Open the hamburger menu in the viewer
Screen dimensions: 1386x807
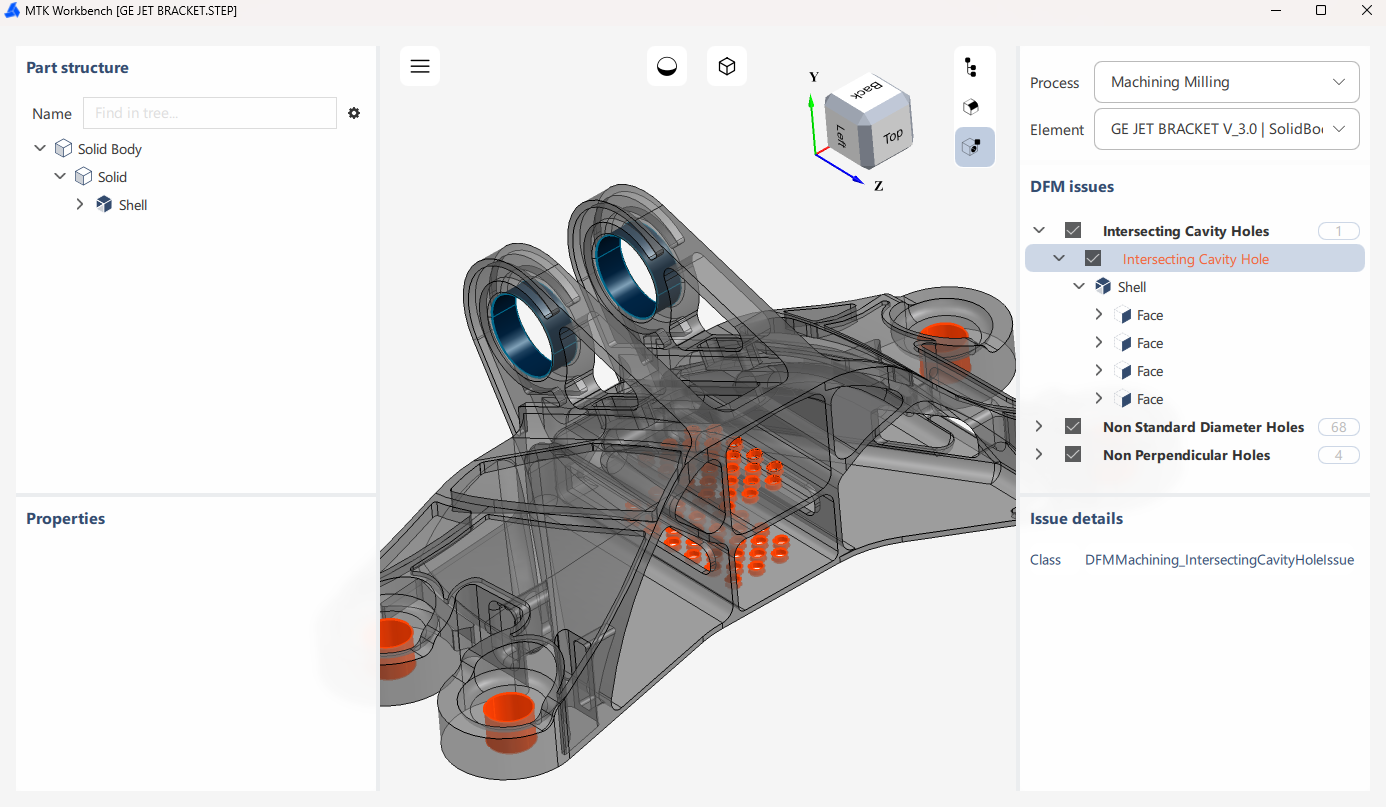[419, 65]
